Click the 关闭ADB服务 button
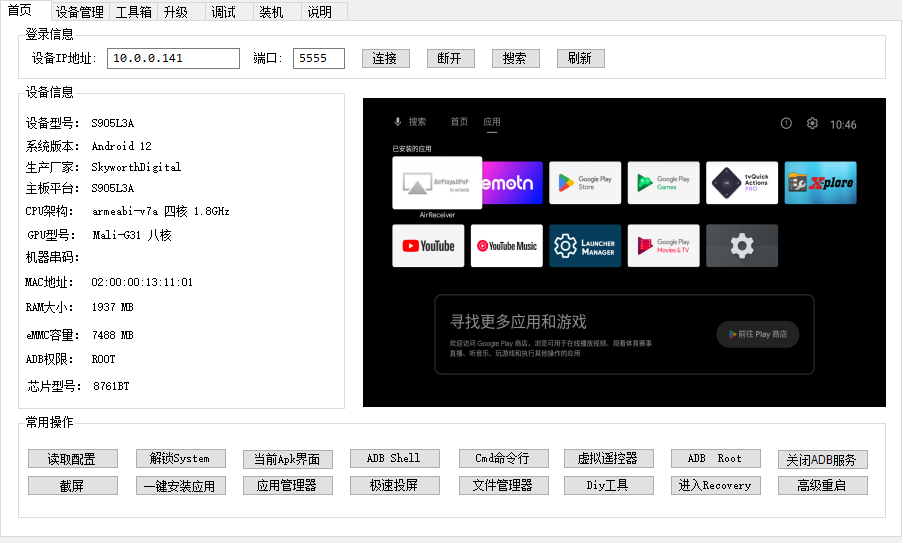The image size is (902, 543). (x=823, y=460)
